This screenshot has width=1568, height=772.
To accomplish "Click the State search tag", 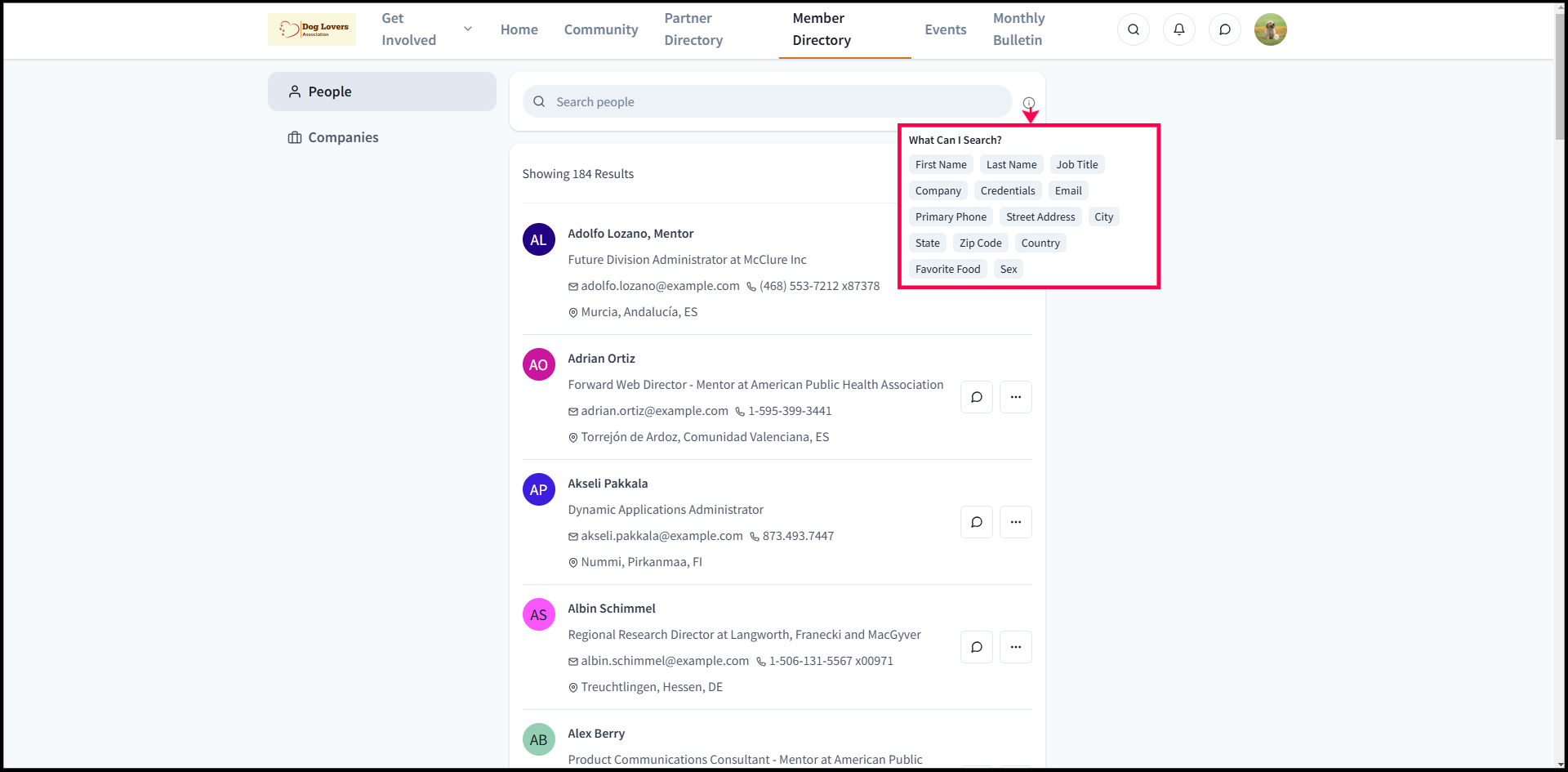I will (928, 243).
